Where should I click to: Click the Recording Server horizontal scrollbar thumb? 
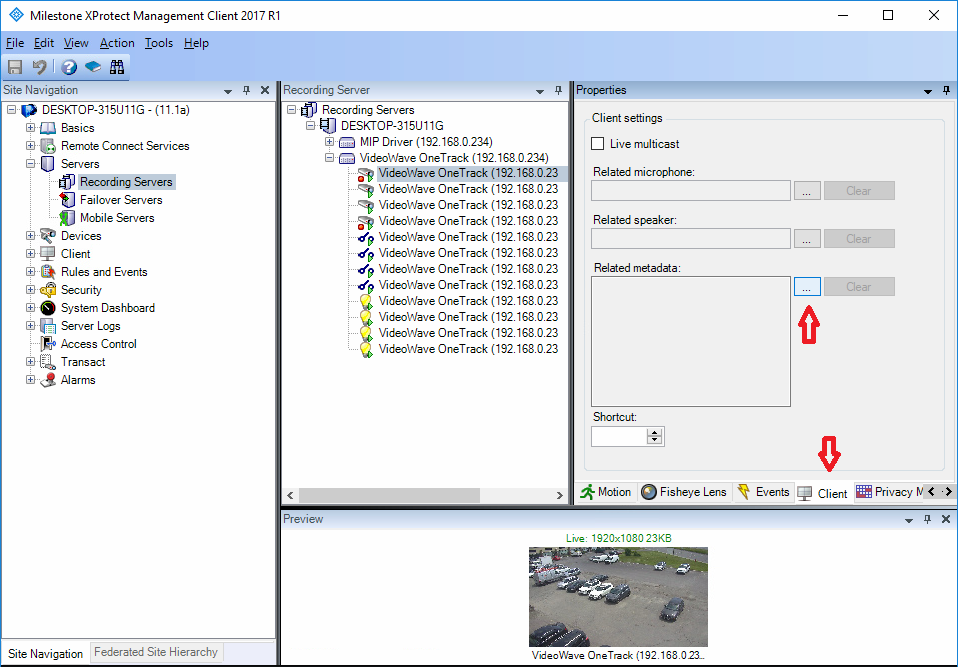[x=389, y=495]
